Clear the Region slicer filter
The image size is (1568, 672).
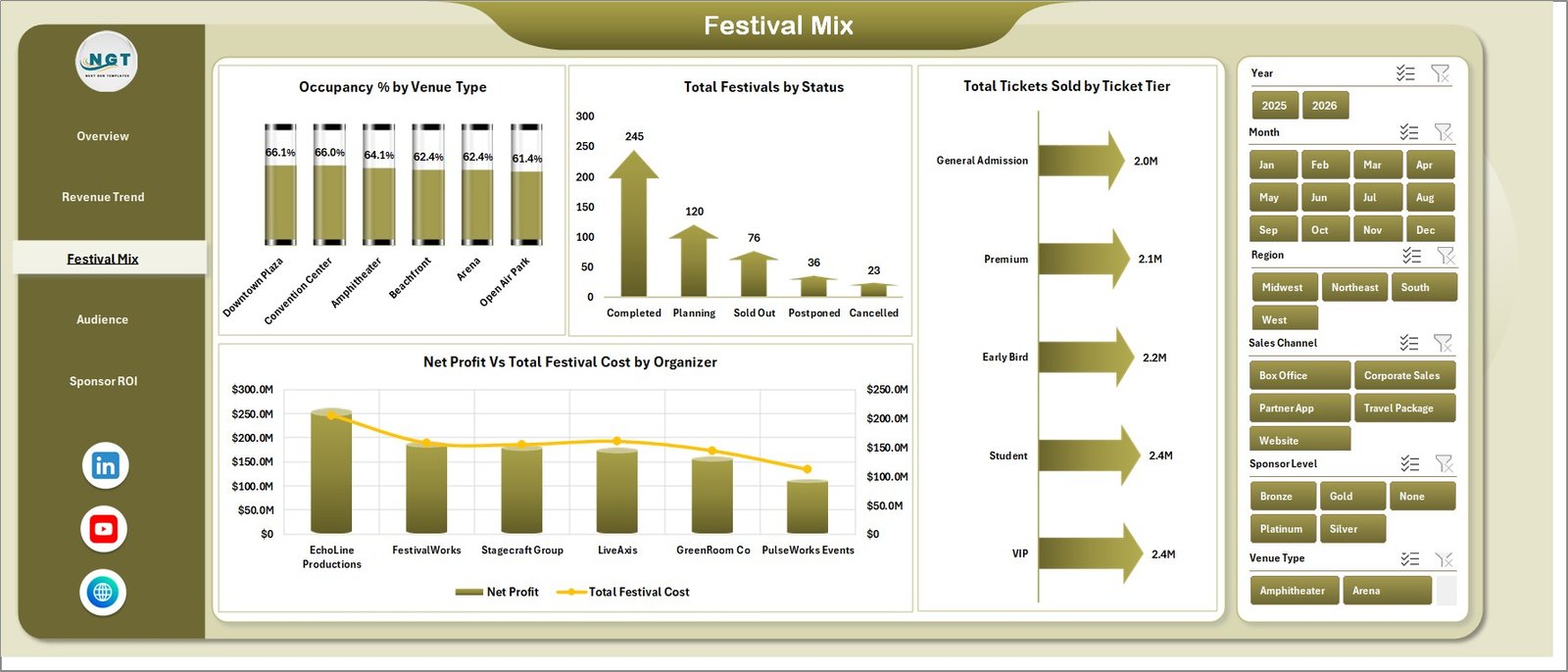(x=1445, y=256)
